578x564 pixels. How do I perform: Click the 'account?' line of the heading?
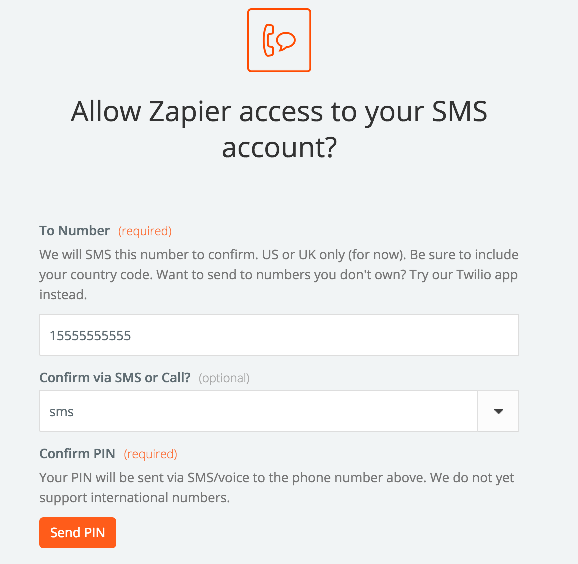tap(279, 147)
